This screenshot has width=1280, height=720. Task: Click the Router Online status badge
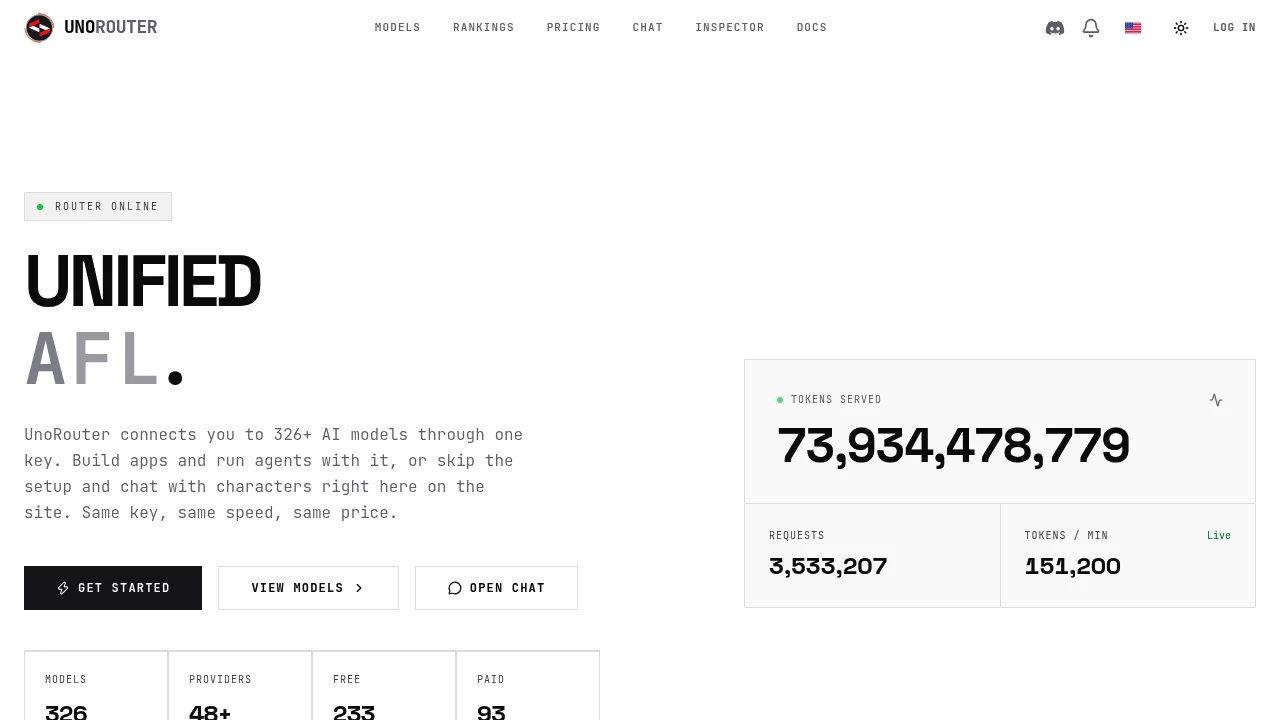[x=98, y=207]
